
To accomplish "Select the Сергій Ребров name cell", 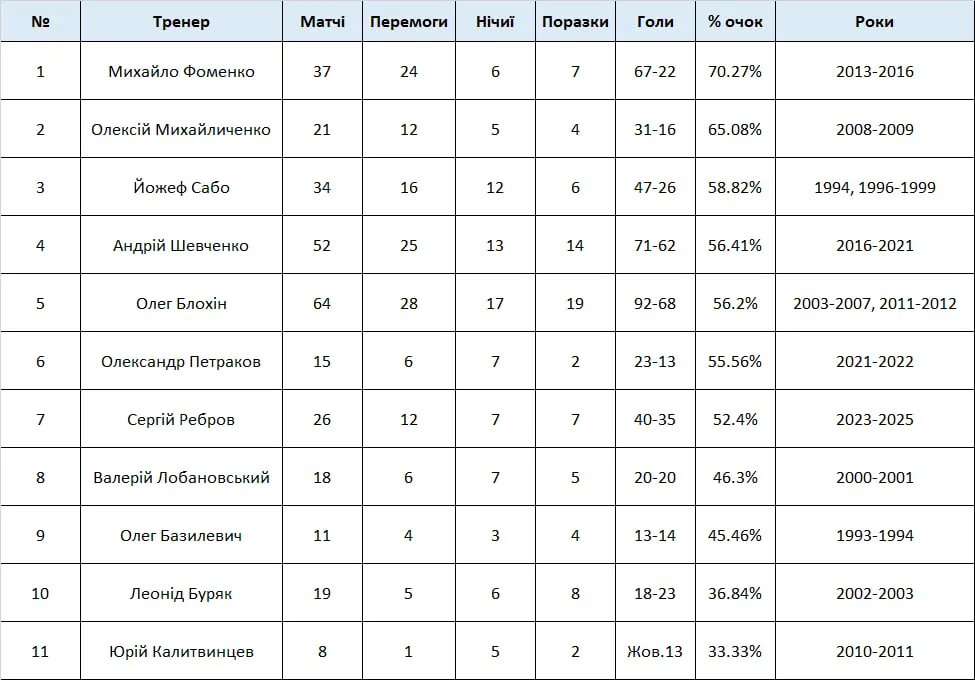I will [181, 419].
